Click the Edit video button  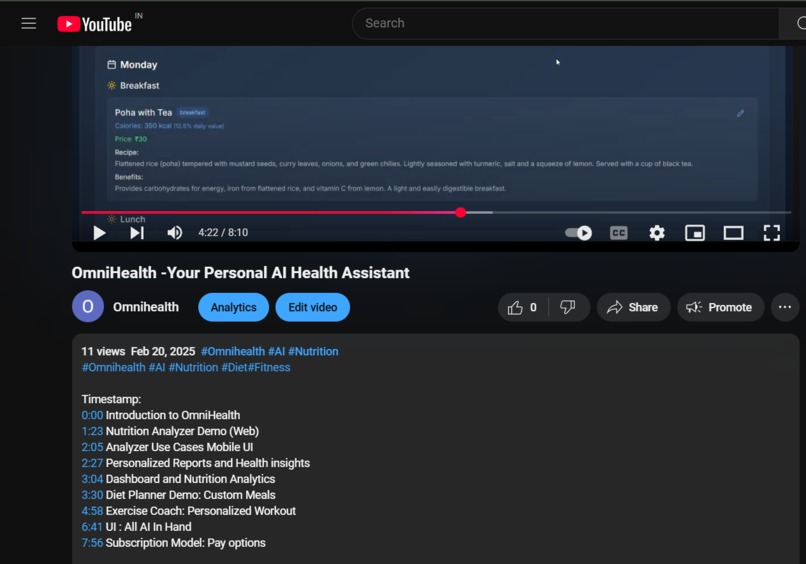pyautogui.click(x=313, y=307)
